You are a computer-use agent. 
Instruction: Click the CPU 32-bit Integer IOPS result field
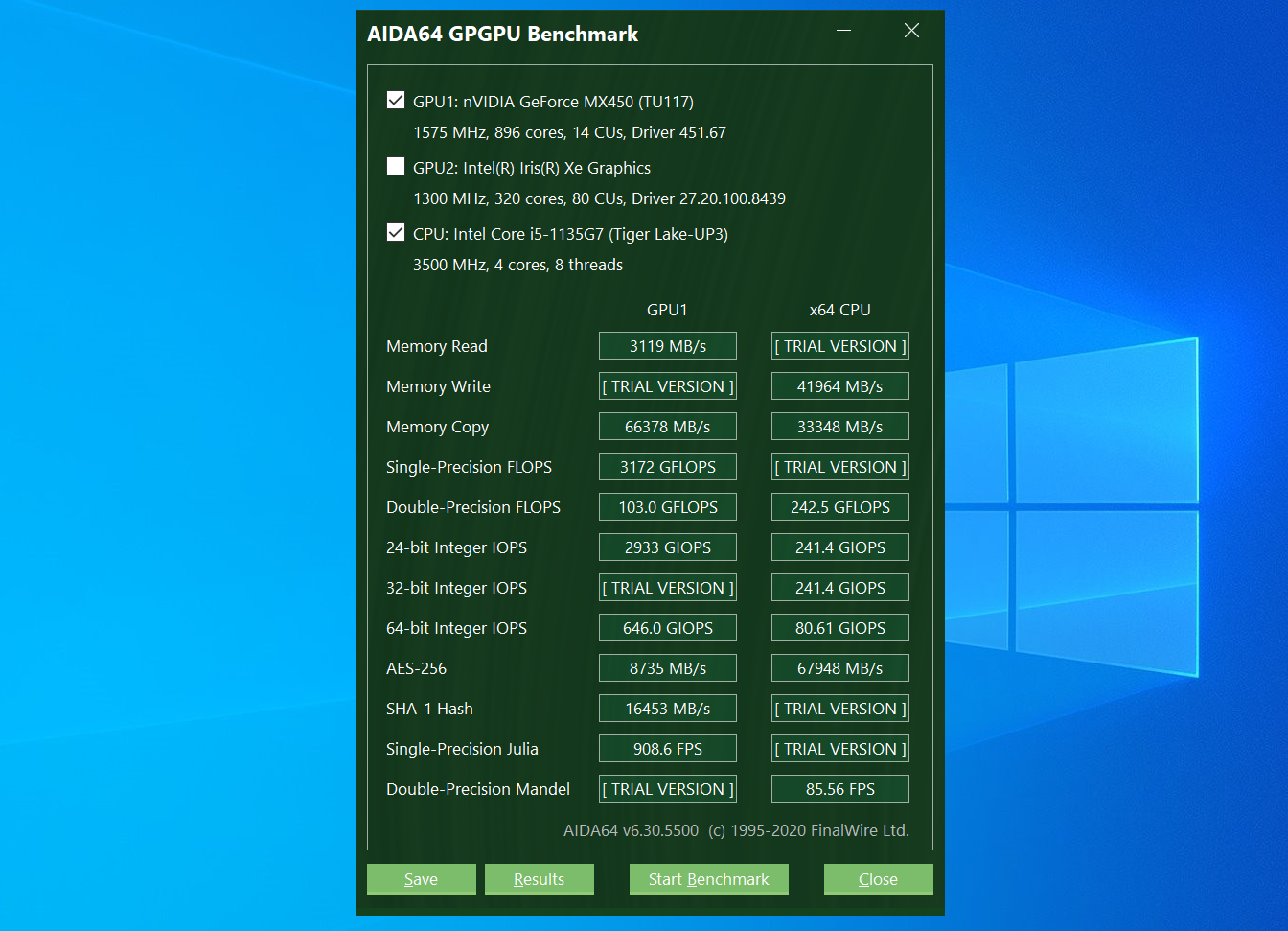point(840,588)
